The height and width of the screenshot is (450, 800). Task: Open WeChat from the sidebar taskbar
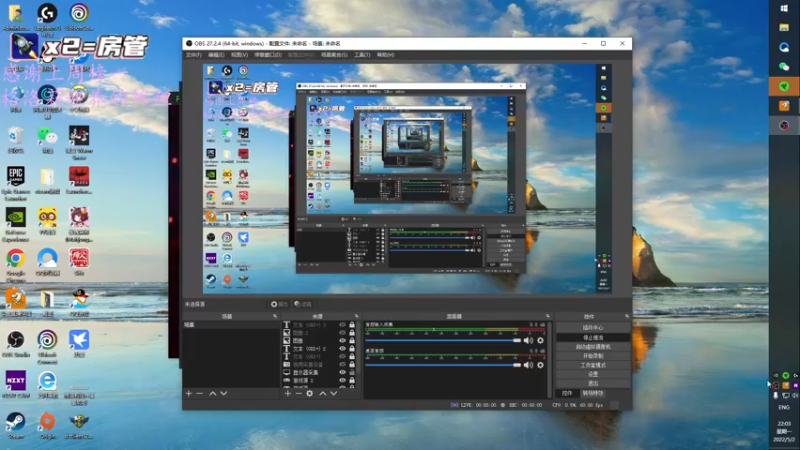tap(784, 67)
